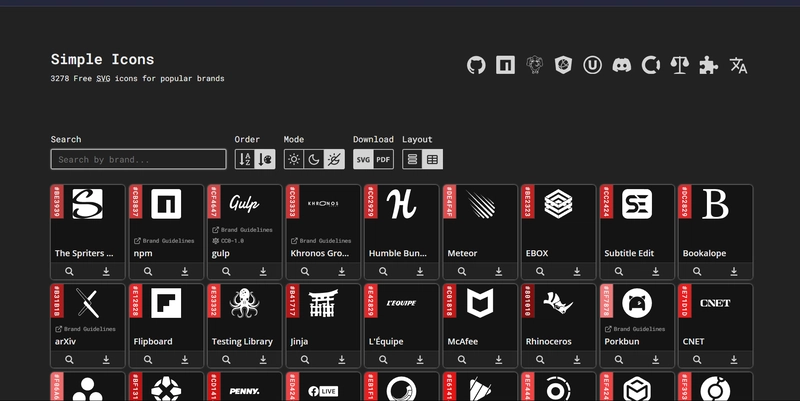Preview the Subtitle Edit icon via magnifier

click(618, 271)
